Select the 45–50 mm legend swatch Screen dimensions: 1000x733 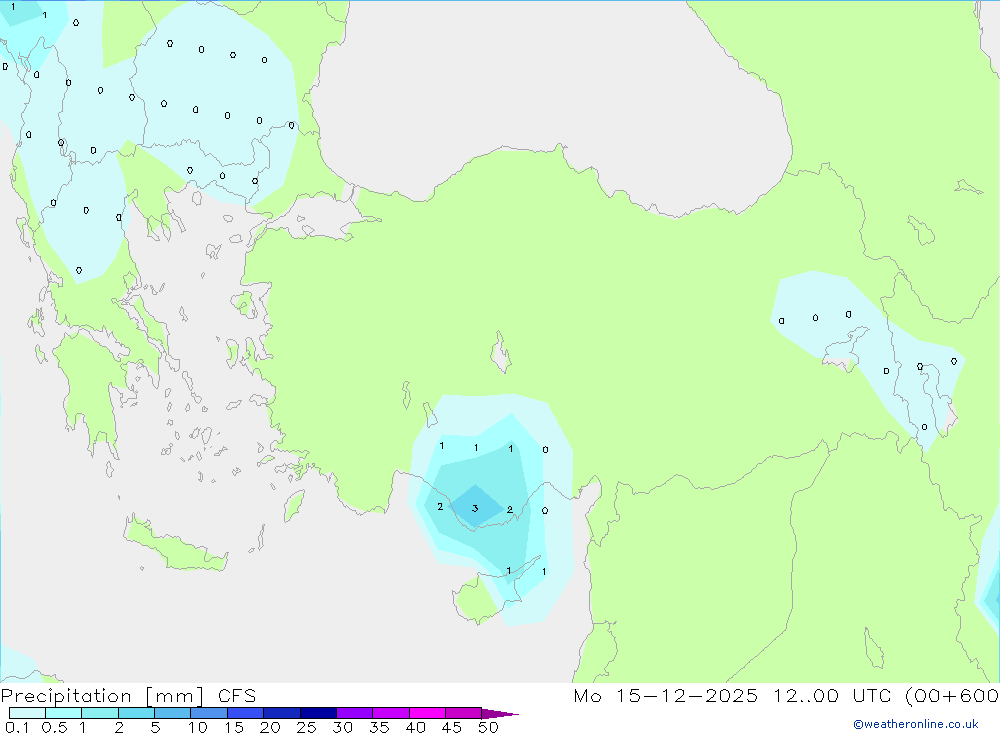[x=464, y=713]
